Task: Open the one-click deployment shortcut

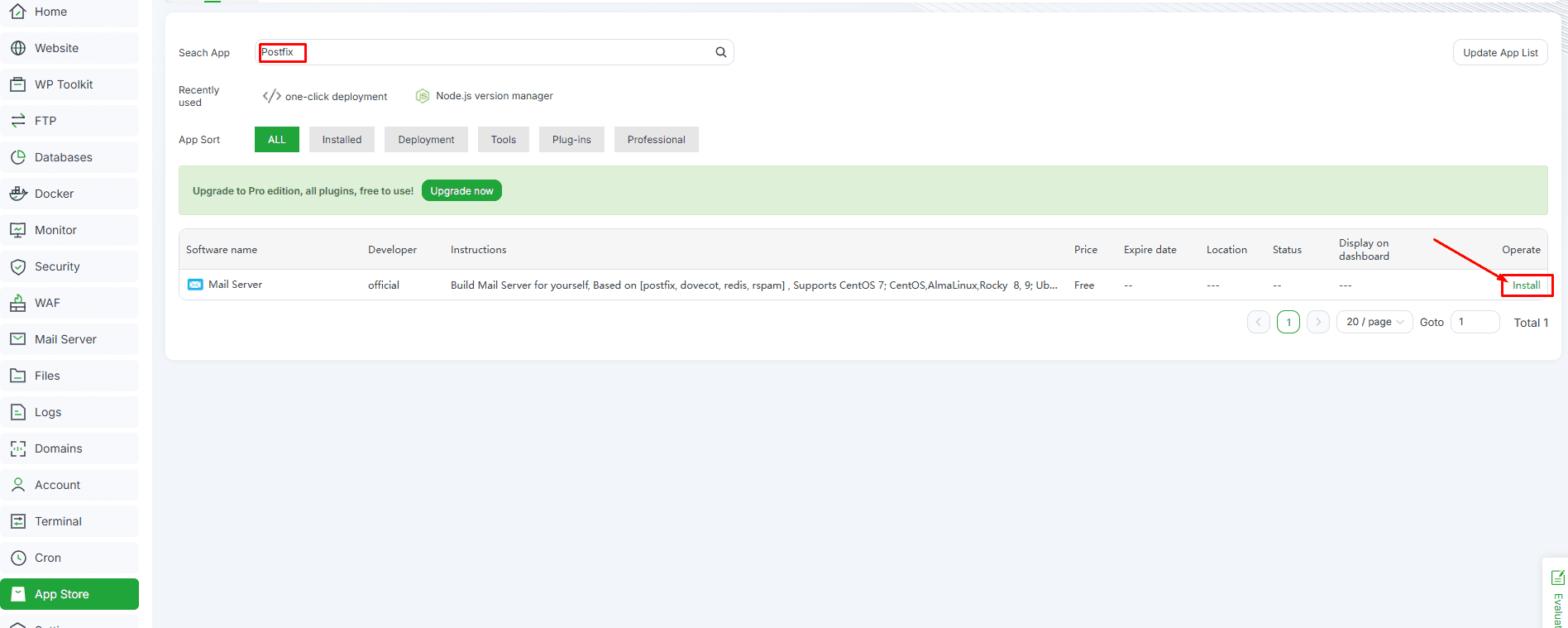Action: tap(325, 96)
